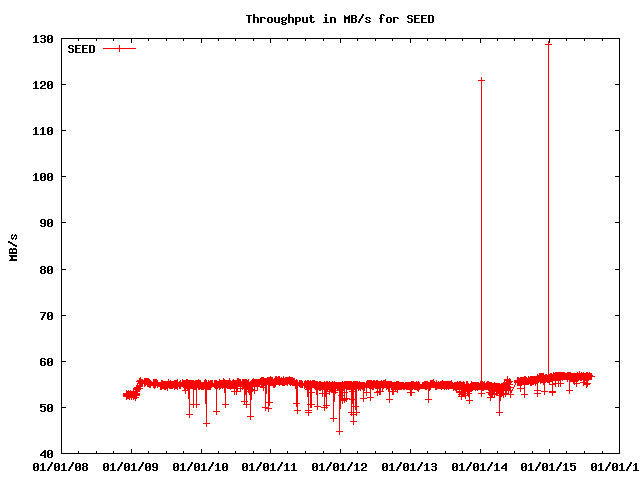Click the 40 y-axis tick label

tap(46, 453)
